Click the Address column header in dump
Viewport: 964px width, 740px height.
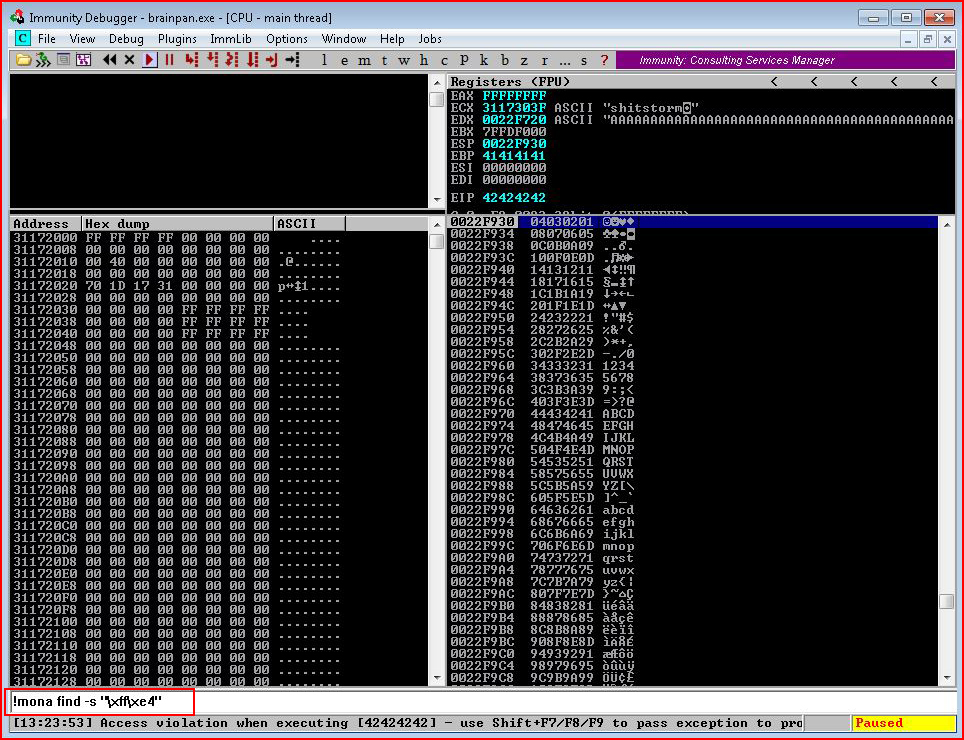46,224
